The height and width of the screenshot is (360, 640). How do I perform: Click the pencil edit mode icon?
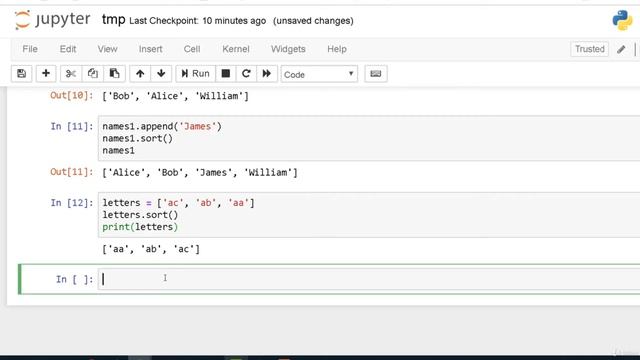coord(621,49)
